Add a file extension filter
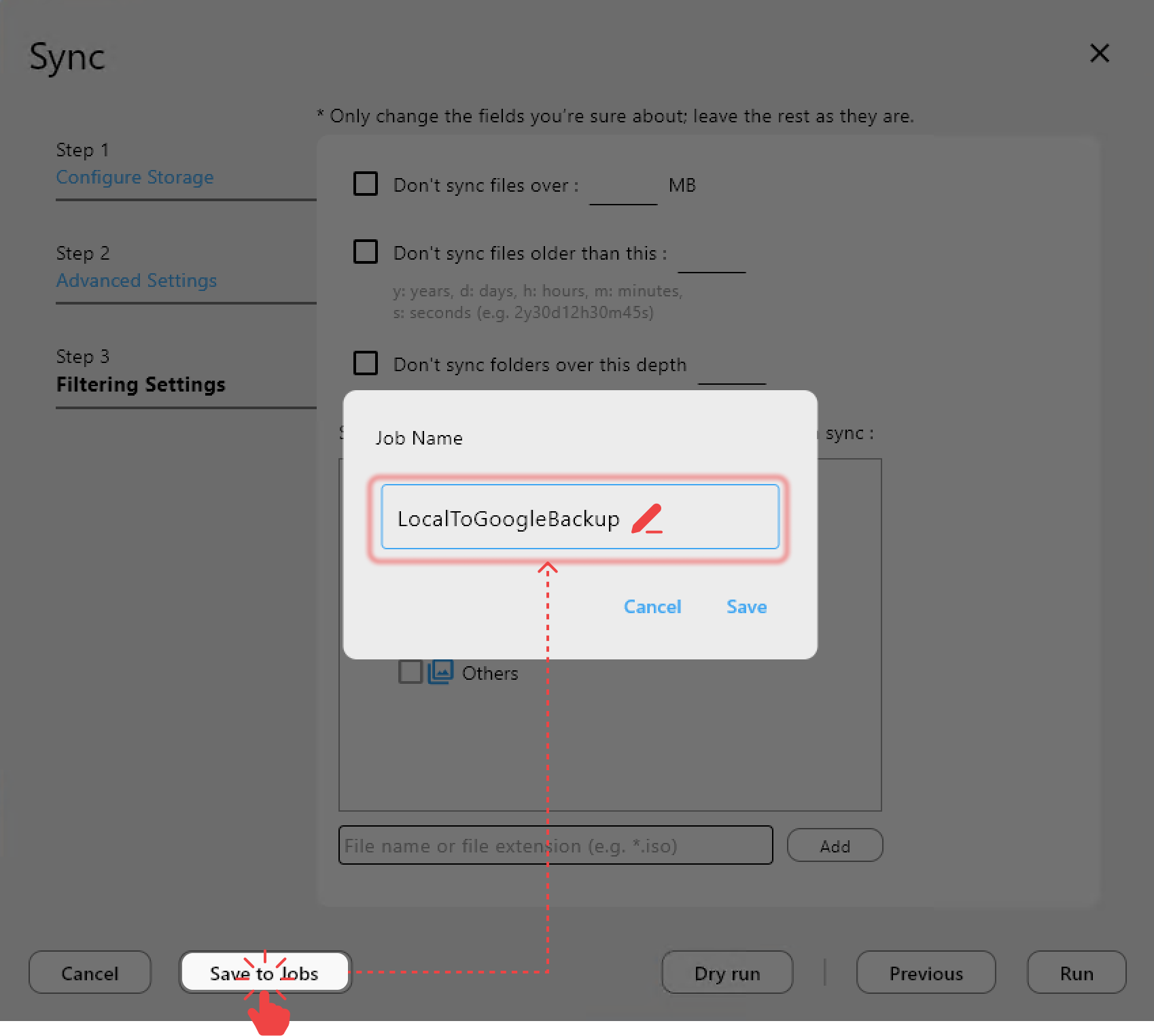1154x1036 pixels. pyautogui.click(x=835, y=845)
